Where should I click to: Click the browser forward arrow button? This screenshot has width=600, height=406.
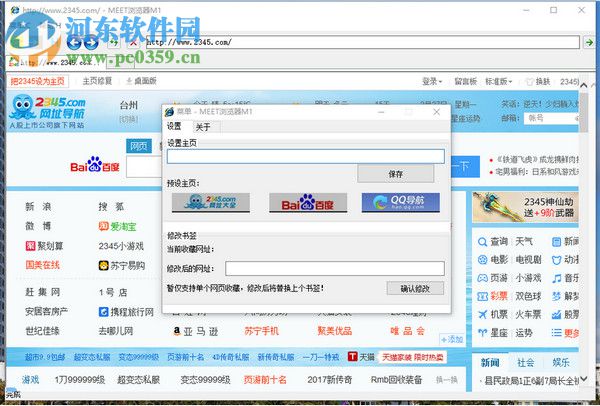(91, 42)
